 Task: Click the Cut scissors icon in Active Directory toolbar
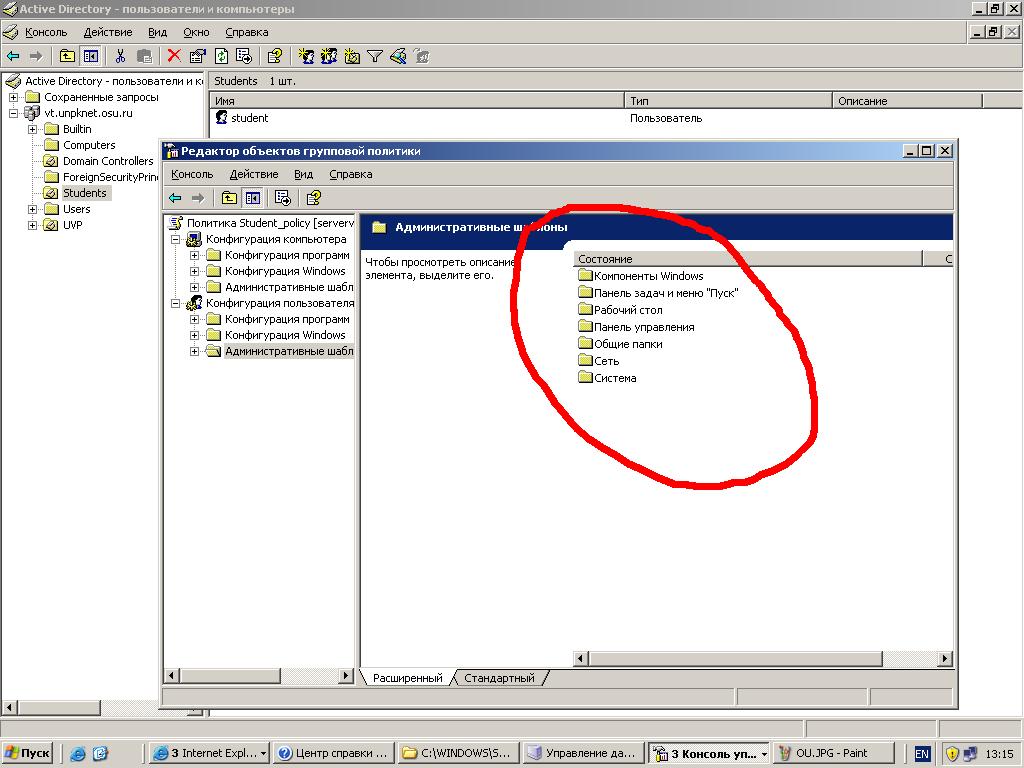tap(120, 57)
